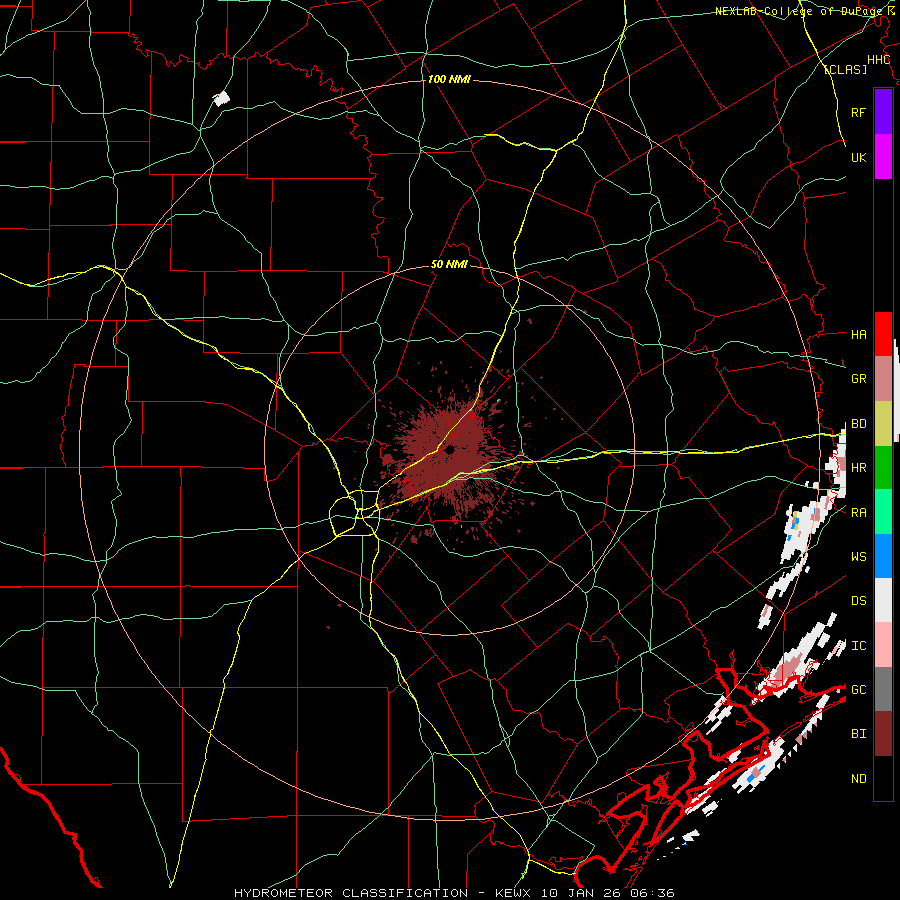Screen dimensions: 900x900
Task: Click the BD legend label
Action: (x=859, y=424)
